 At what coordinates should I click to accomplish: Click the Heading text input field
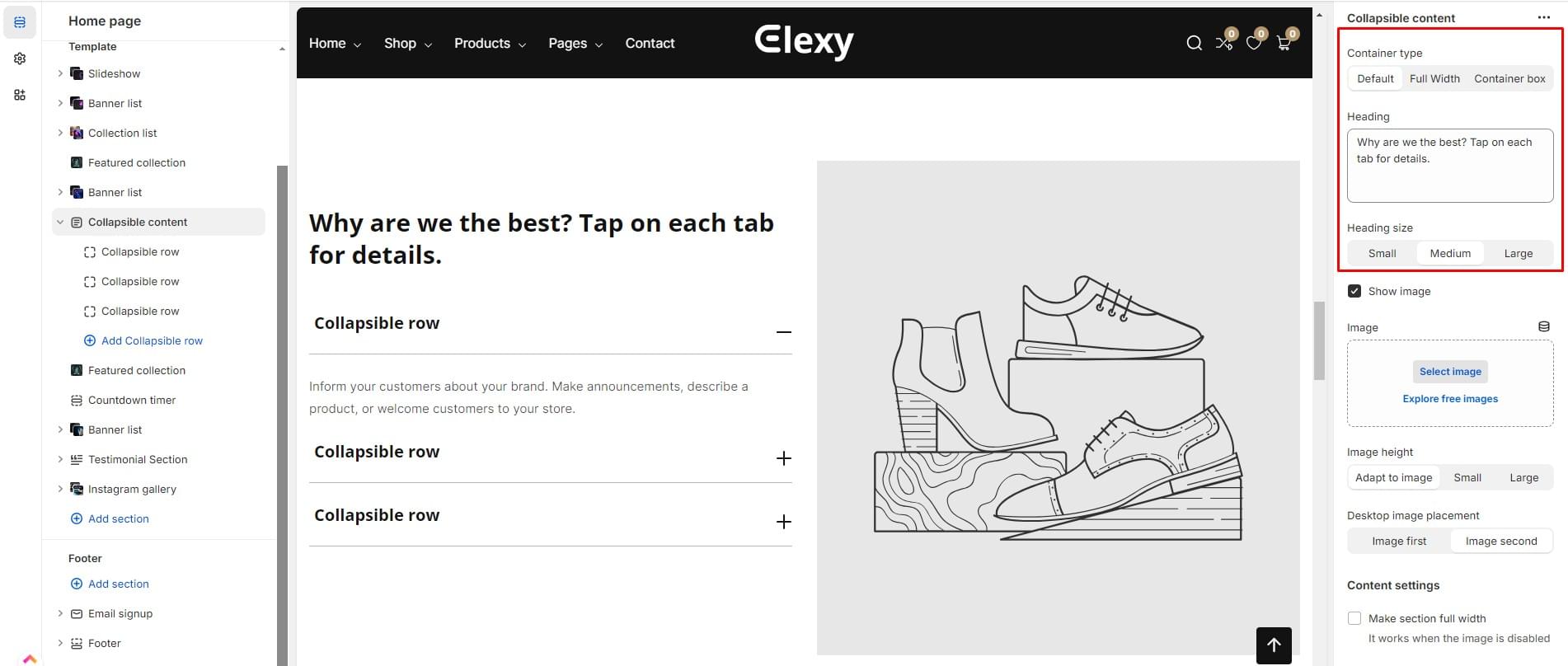[1450, 166]
